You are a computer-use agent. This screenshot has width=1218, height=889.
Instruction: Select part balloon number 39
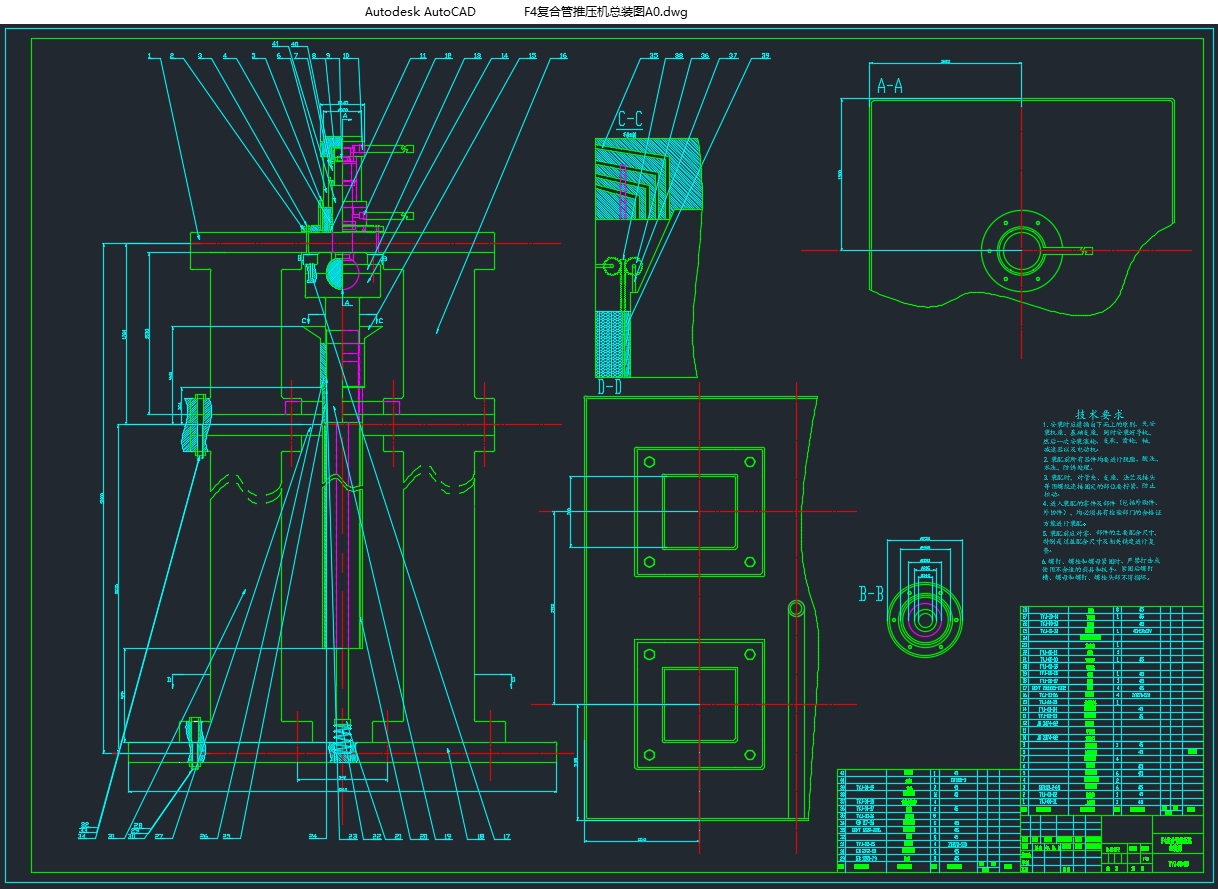(765, 57)
